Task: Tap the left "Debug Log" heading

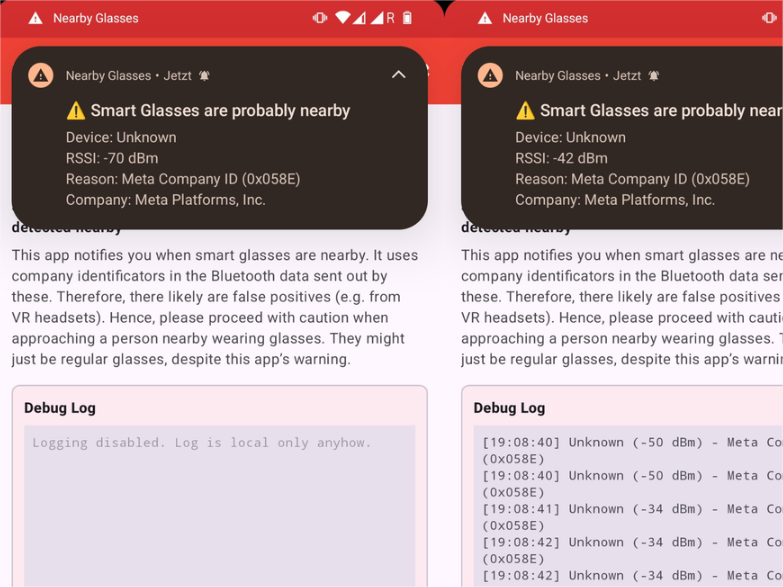Action: tap(60, 408)
